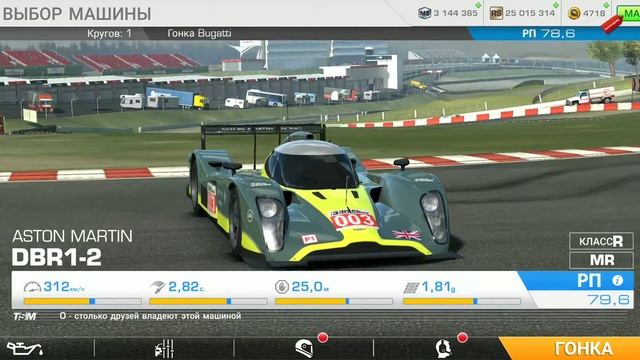Click the R$ currency icon
Image resolution: width=640 pixels, height=360 pixels.
click(x=496, y=13)
